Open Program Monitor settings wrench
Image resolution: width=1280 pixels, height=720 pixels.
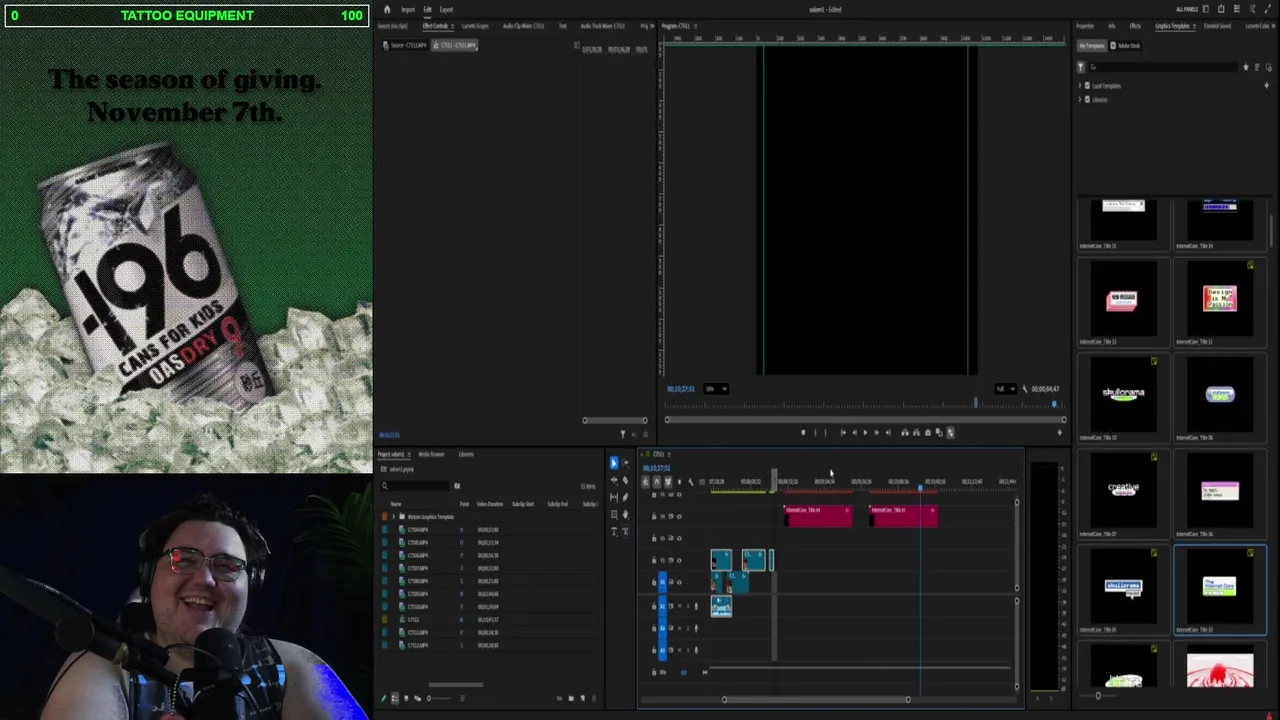click(x=1024, y=389)
